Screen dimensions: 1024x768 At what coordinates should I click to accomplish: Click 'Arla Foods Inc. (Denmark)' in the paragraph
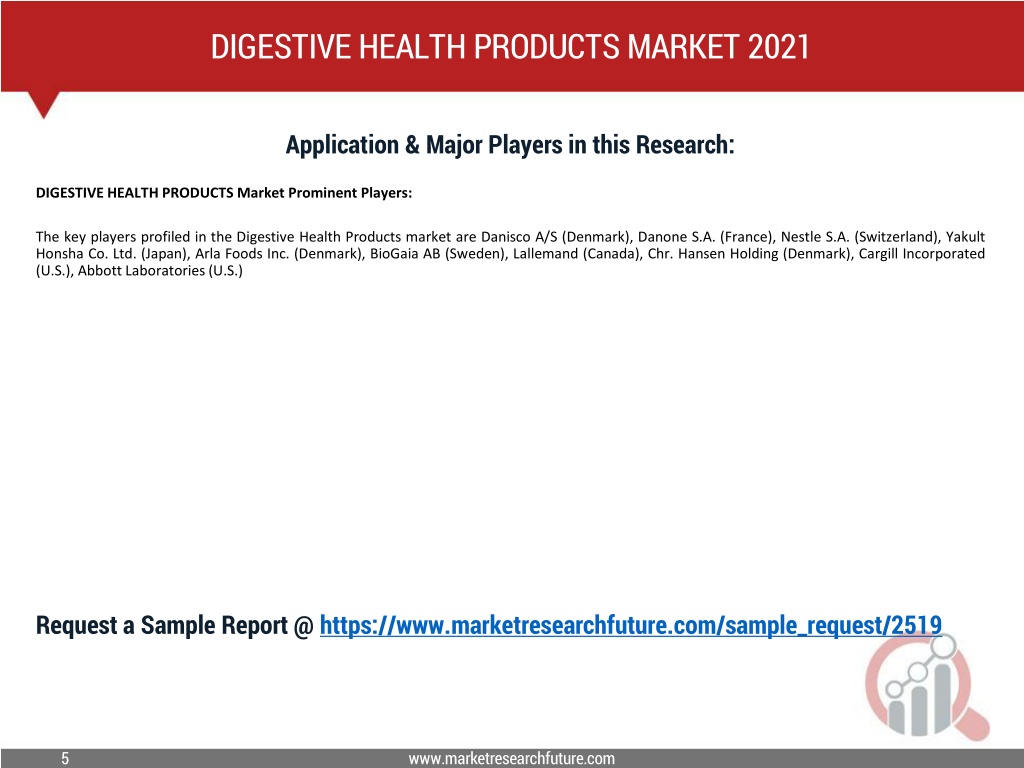pyautogui.click(x=279, y=253)
